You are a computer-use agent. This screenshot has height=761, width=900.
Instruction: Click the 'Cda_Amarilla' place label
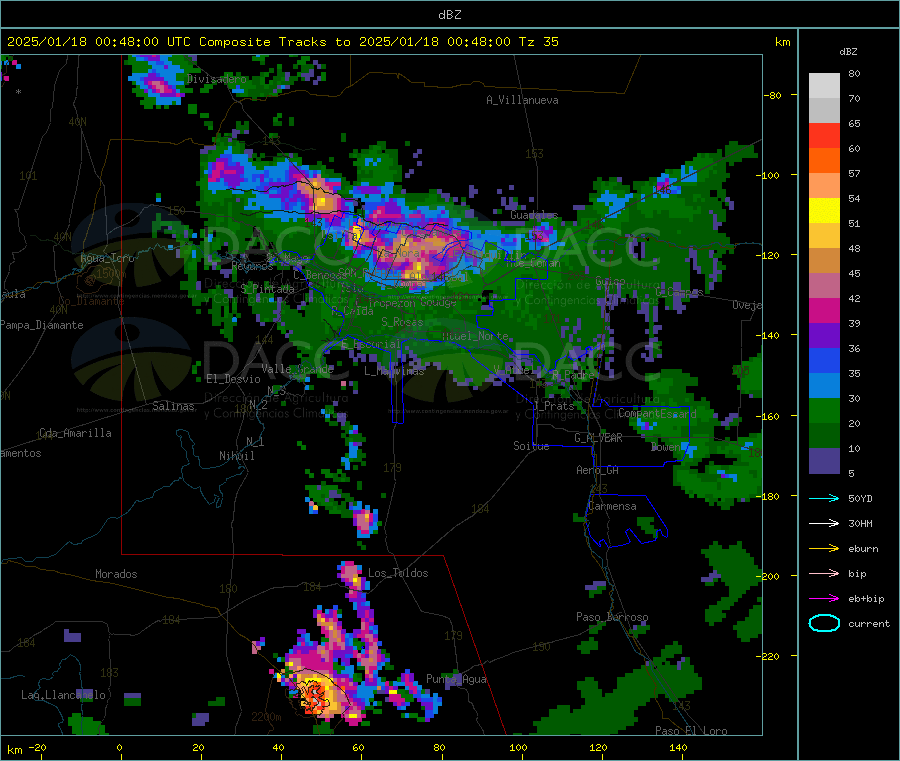pyautogui.click(x=75, y=433)
